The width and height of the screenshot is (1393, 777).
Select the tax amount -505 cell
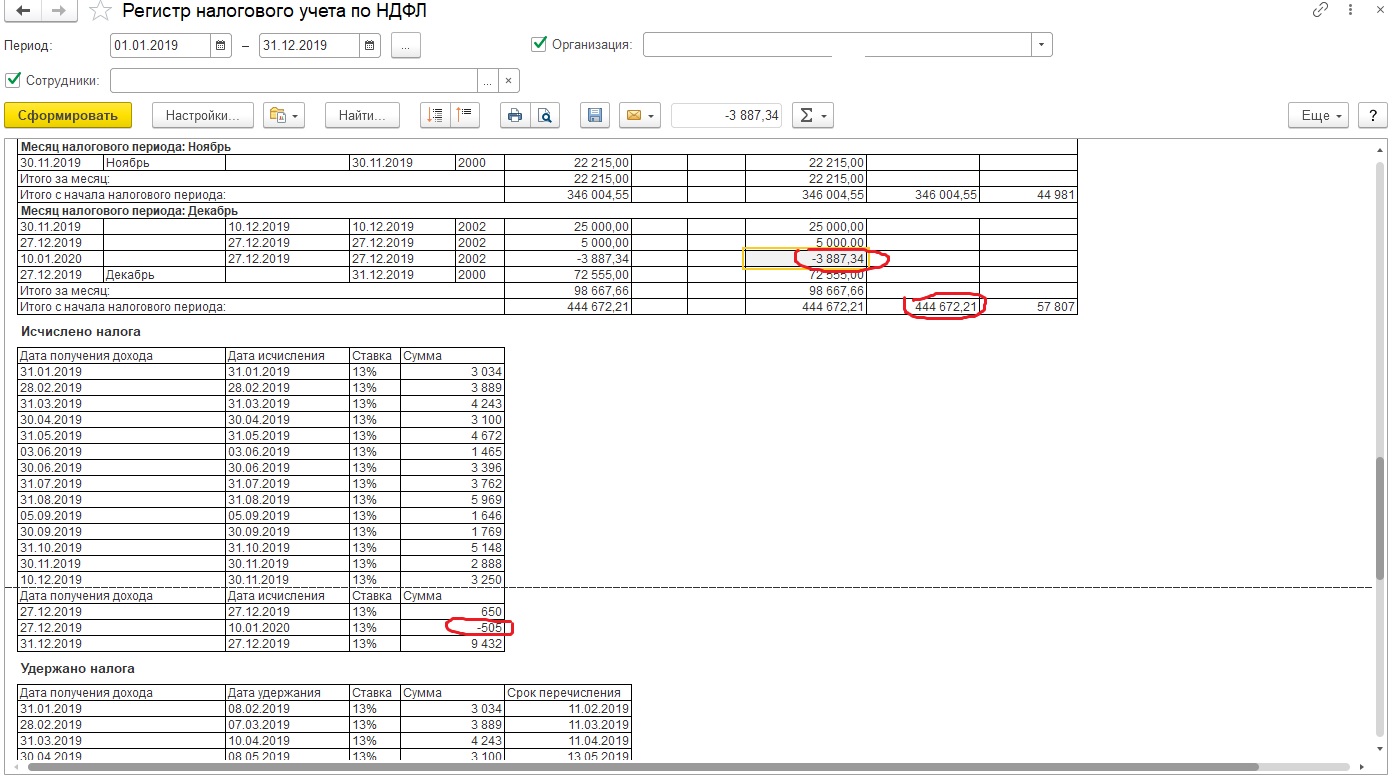(452, 627)
